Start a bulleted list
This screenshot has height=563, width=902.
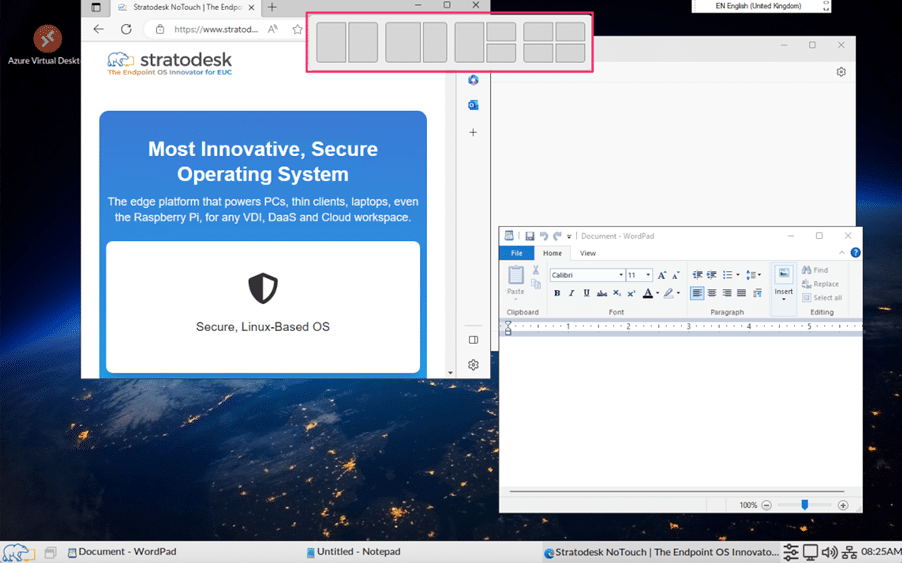tap(727, 275)
